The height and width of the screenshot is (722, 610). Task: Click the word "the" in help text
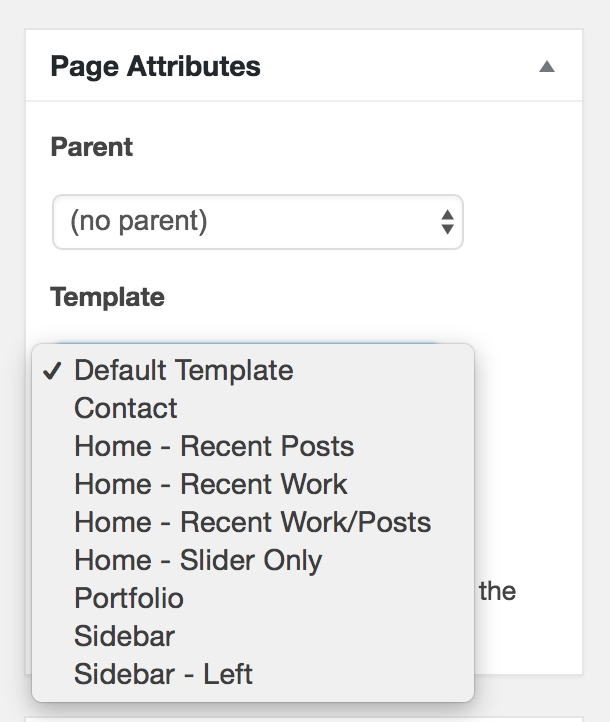497,591
